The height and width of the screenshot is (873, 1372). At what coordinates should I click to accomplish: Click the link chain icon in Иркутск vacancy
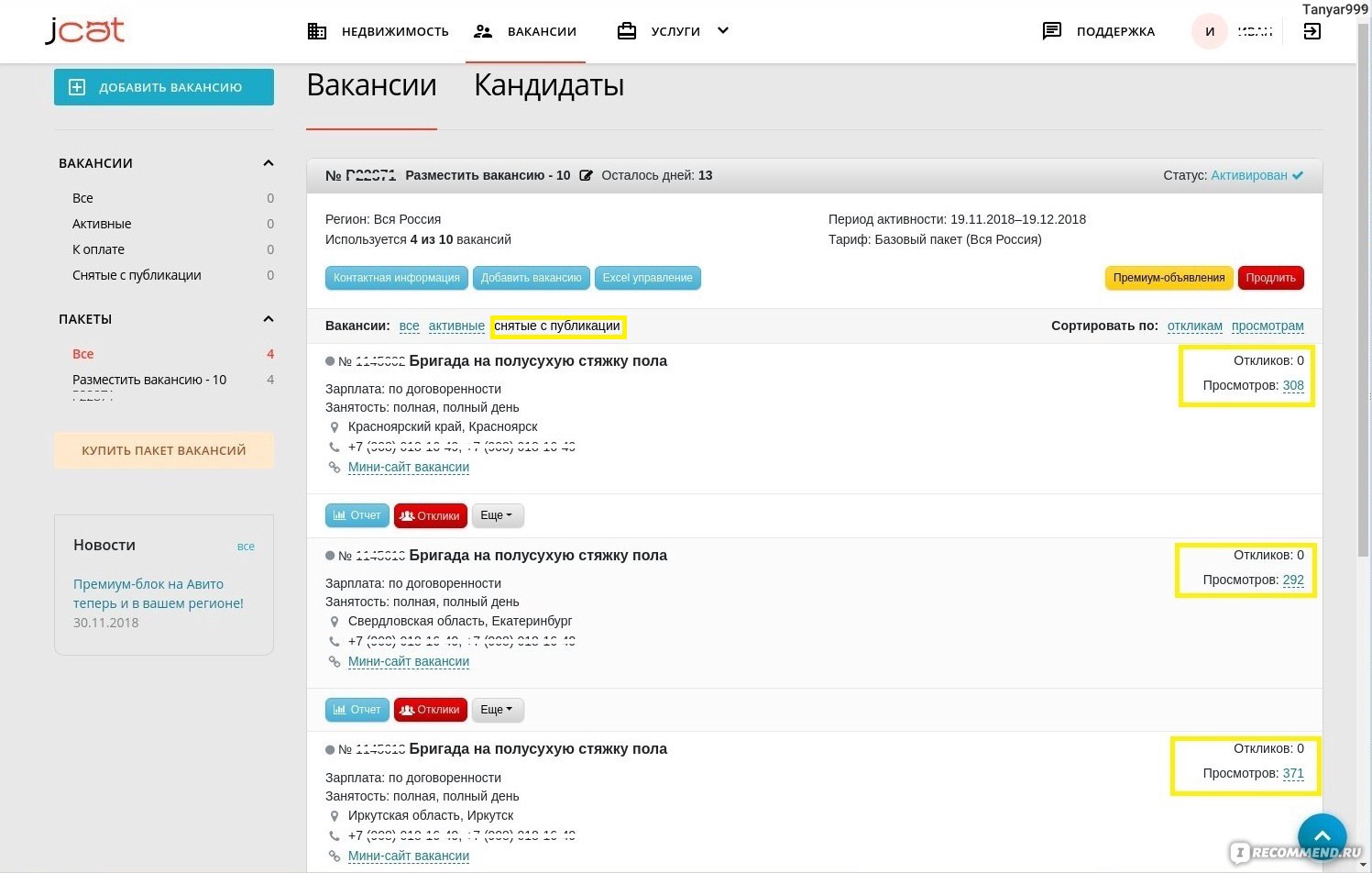[335, 856]
